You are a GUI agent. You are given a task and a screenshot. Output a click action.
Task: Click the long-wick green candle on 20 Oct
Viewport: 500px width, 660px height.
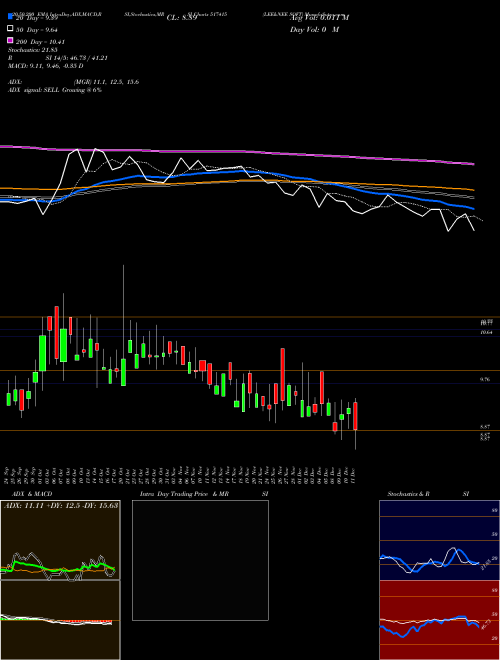(x=123, y=372)
